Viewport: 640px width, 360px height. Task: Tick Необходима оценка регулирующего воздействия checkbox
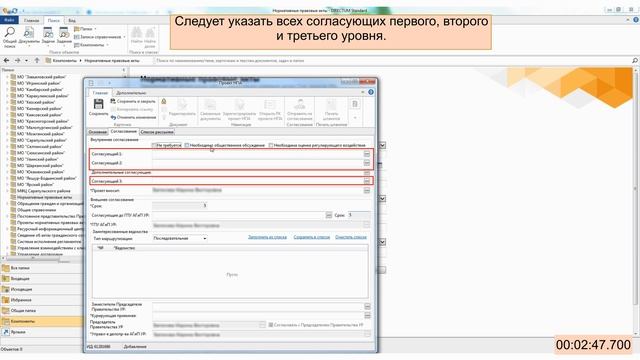[x=271, y=145]
